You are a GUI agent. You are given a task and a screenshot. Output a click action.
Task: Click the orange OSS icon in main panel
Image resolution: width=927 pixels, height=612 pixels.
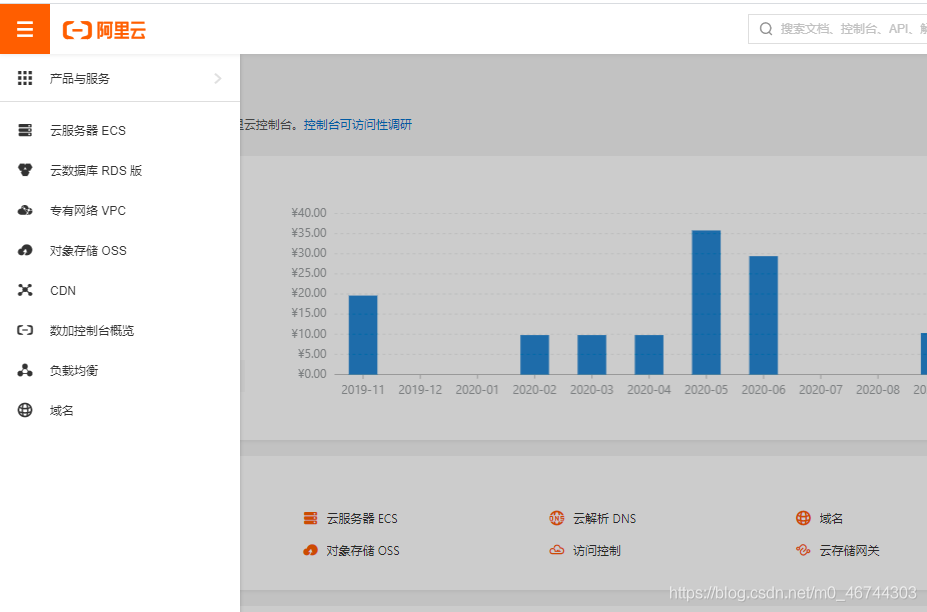[x=310, y=551]
